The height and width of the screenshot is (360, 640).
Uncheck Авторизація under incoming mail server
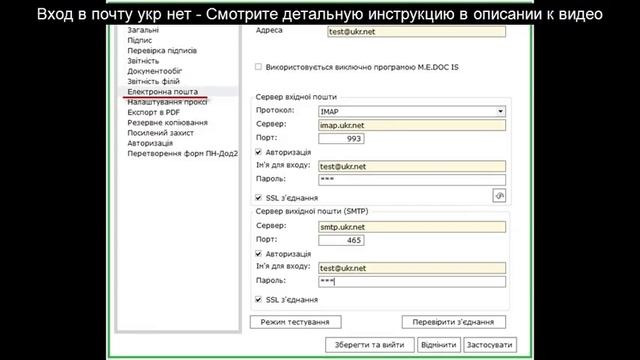tap(258, 152)
